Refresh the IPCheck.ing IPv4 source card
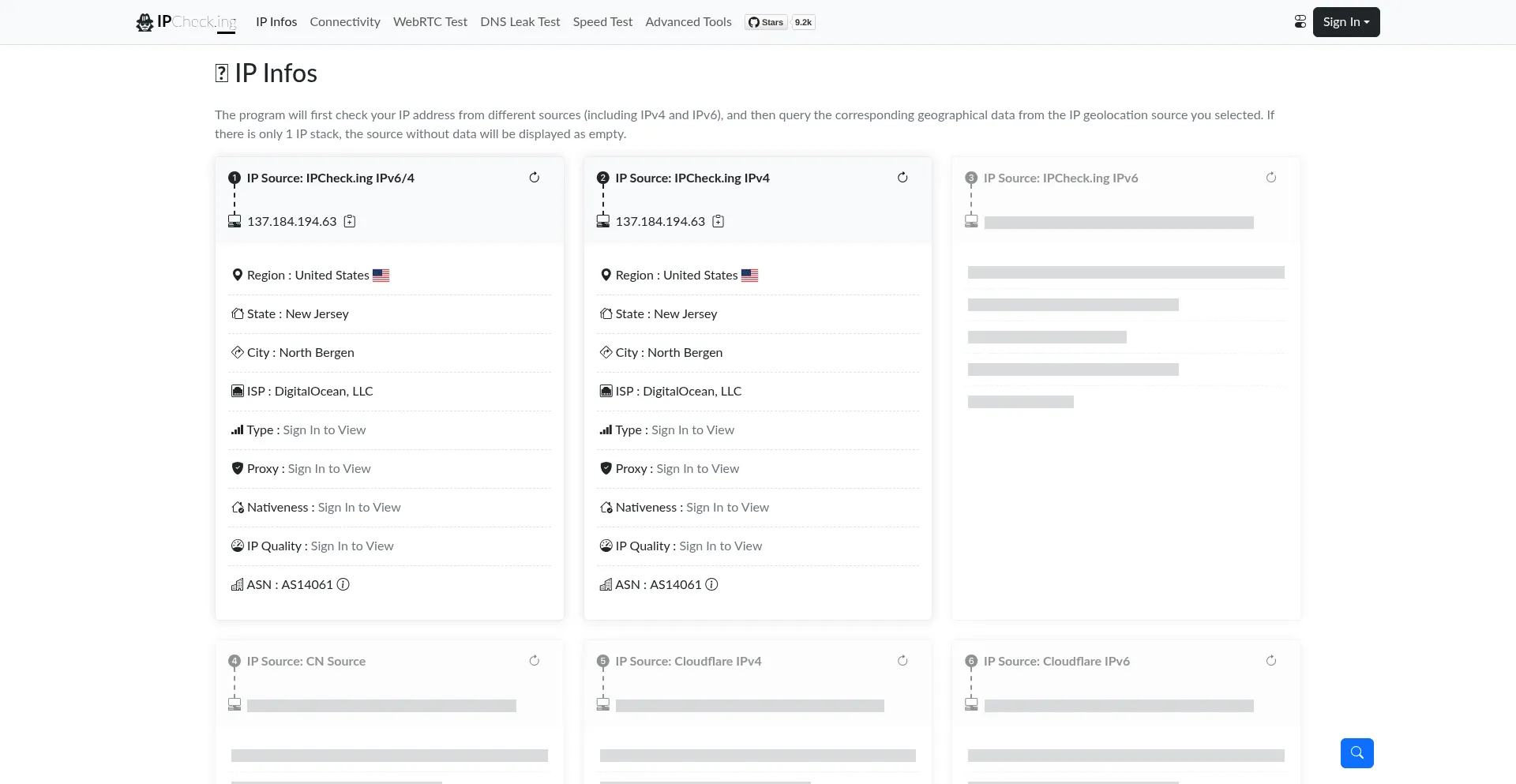 [x=902, y=178]
